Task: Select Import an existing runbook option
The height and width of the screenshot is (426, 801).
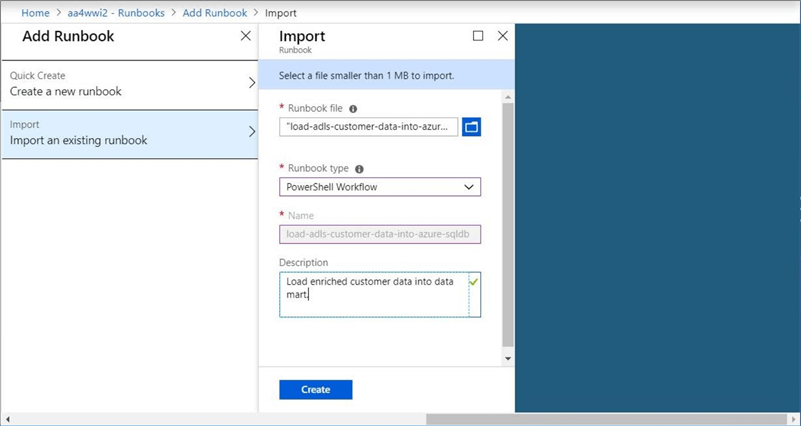Action: pos(128,133)
